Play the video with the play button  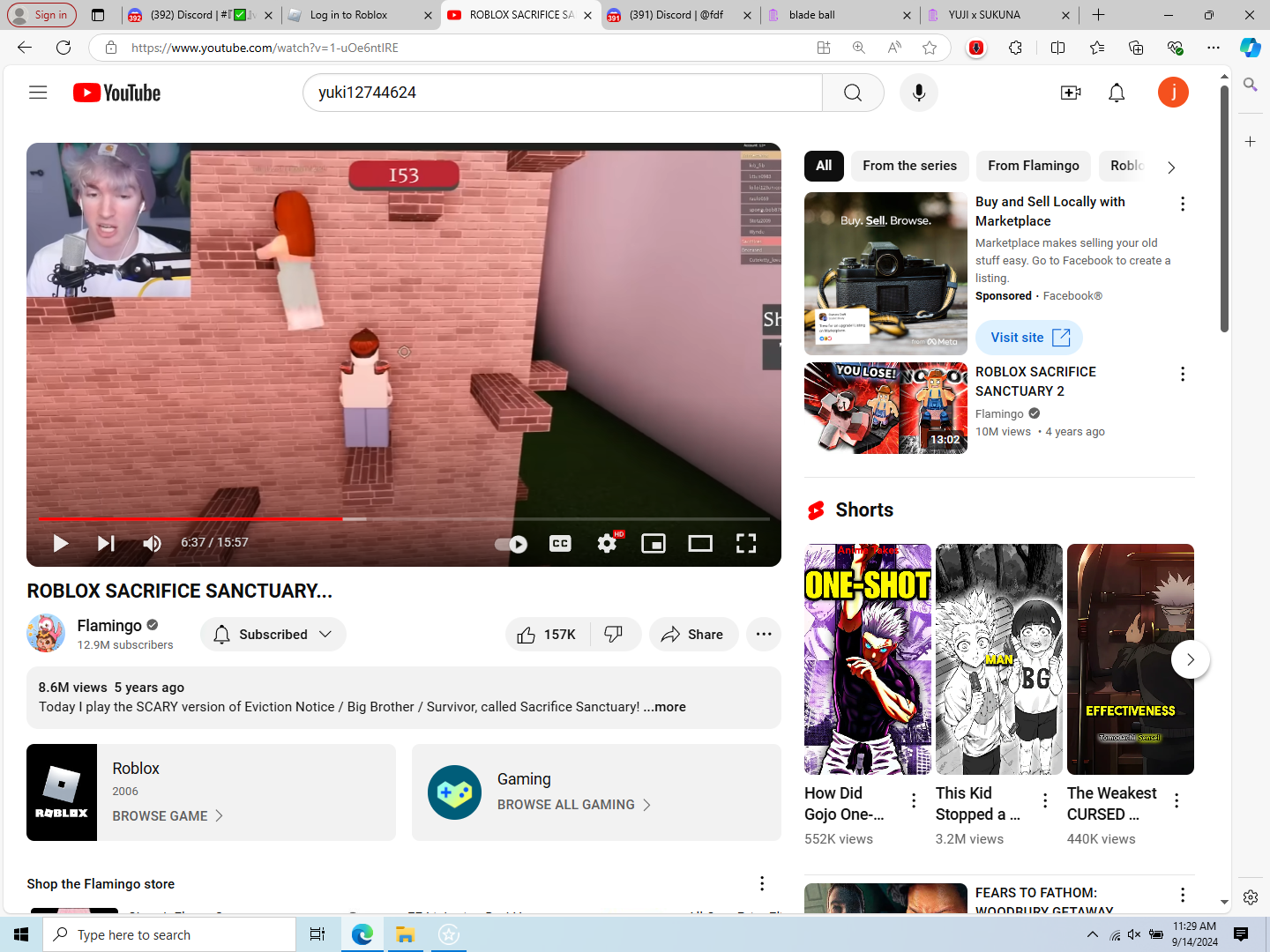pyautogui.click(x=61, y=543)
